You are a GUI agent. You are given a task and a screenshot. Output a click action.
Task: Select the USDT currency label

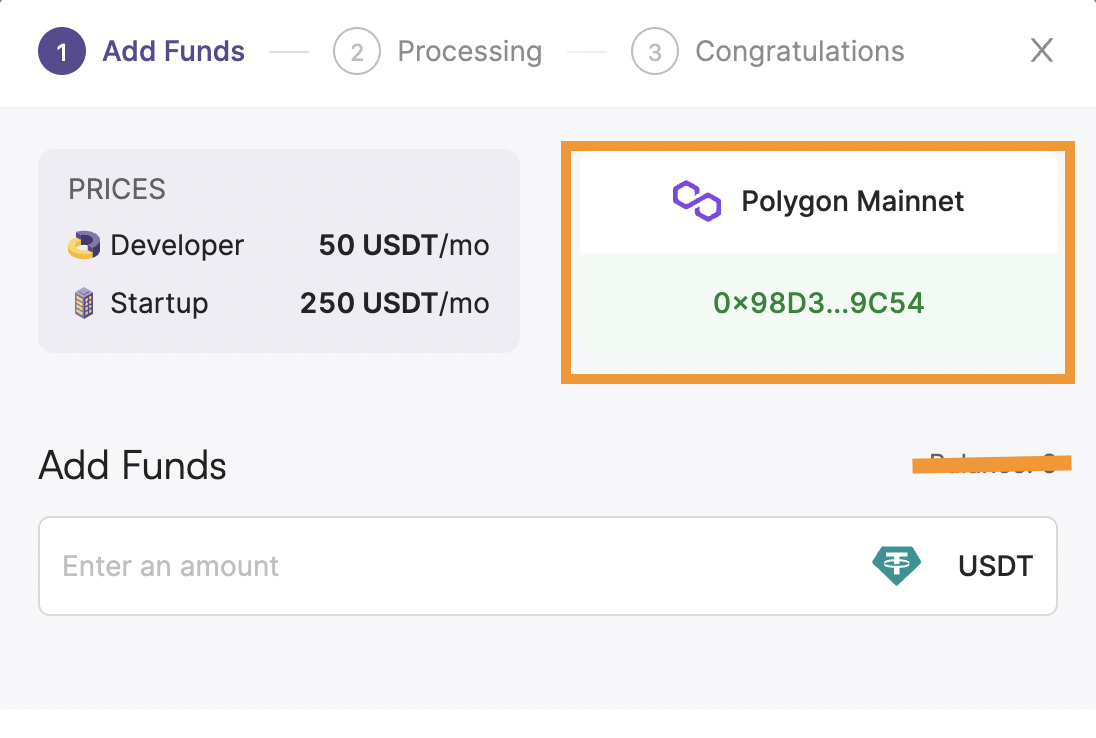tap(995, 566)
